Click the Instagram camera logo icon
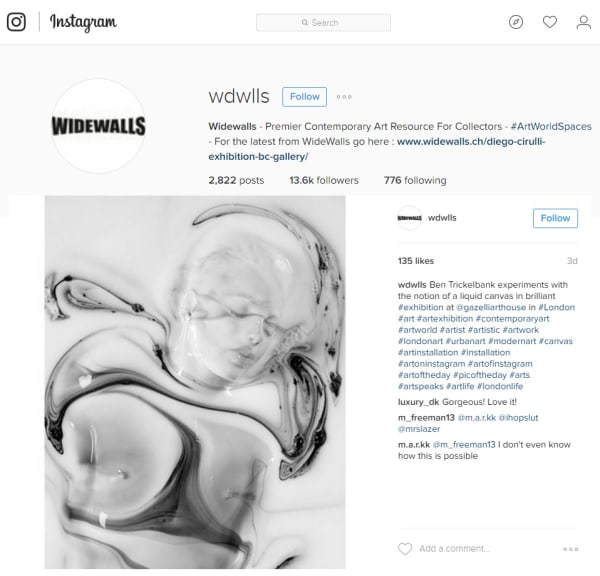Screen dimensions: 600x576 [16, 22]
